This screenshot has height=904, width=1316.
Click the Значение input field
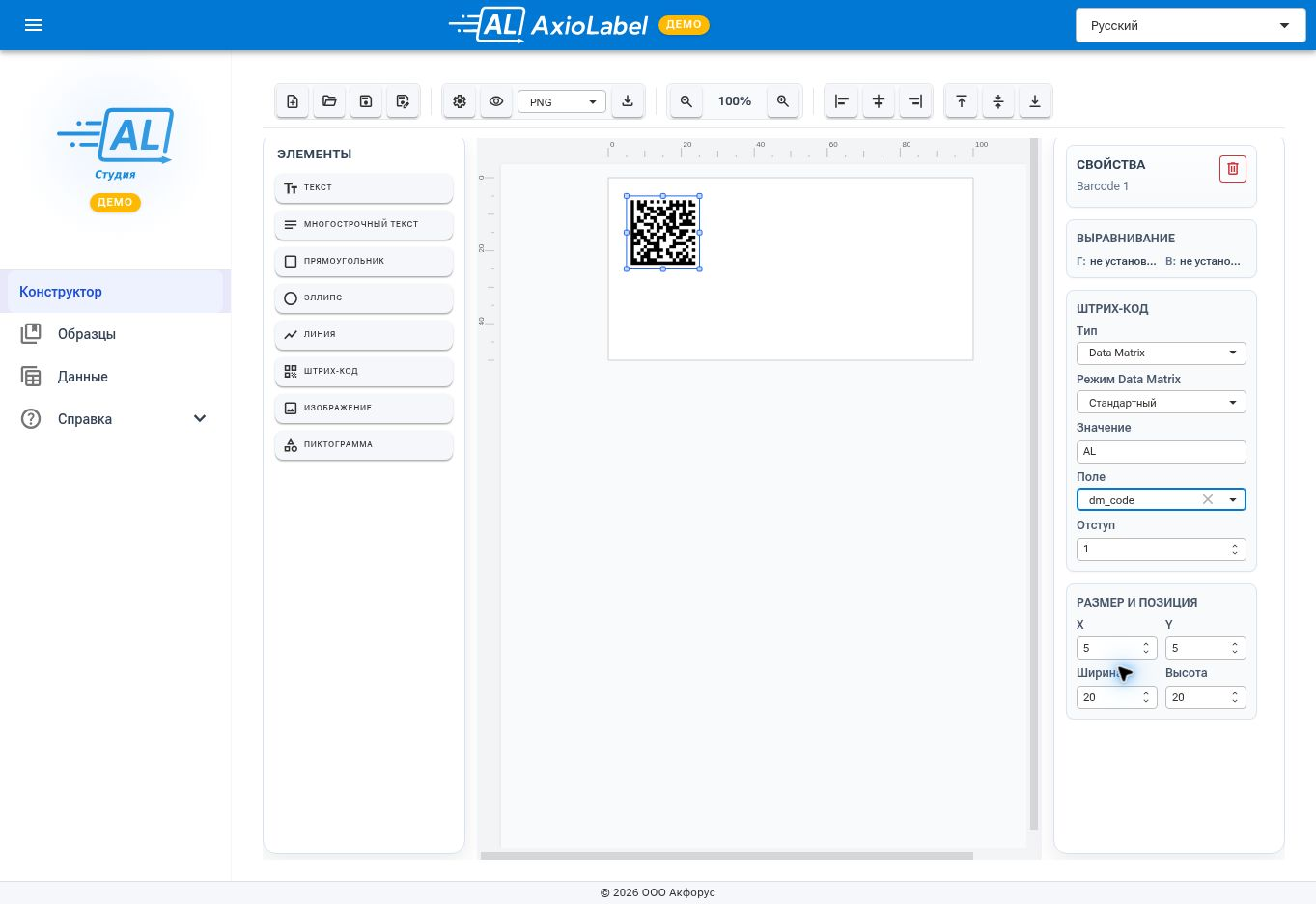coord(1161,451)
